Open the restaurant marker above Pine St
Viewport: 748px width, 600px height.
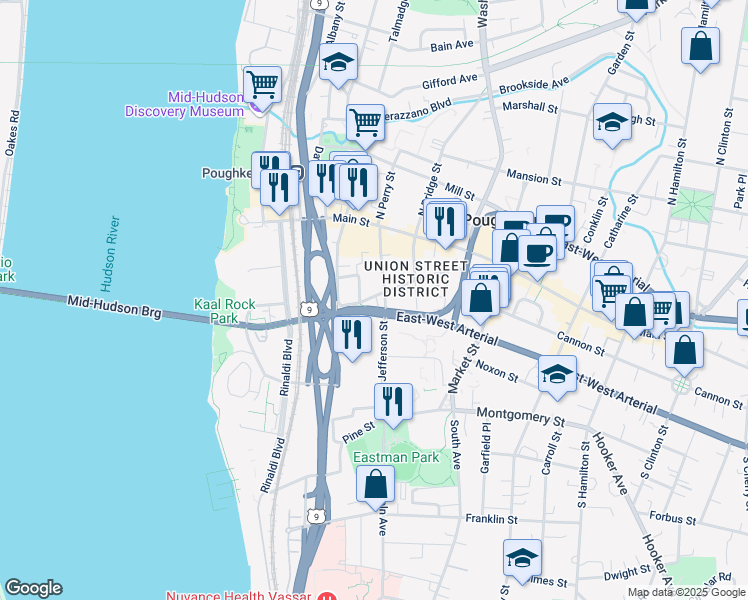393,405
